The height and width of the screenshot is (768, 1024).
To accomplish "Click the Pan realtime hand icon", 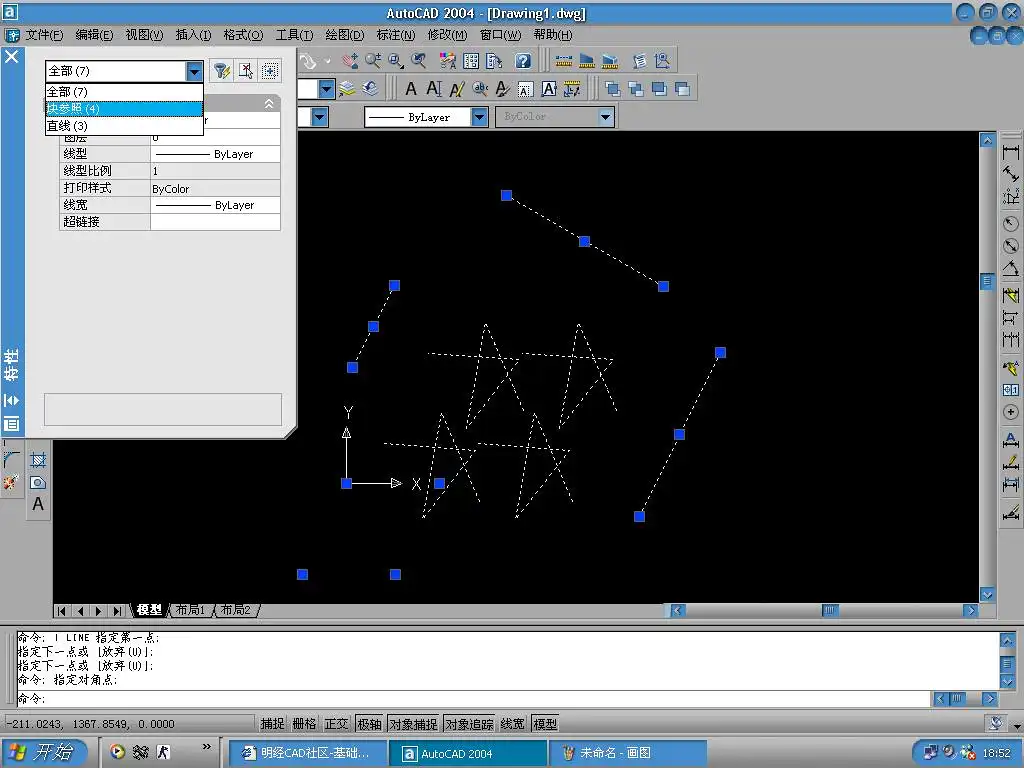I will pyautogui.click(x=350, y=61).
